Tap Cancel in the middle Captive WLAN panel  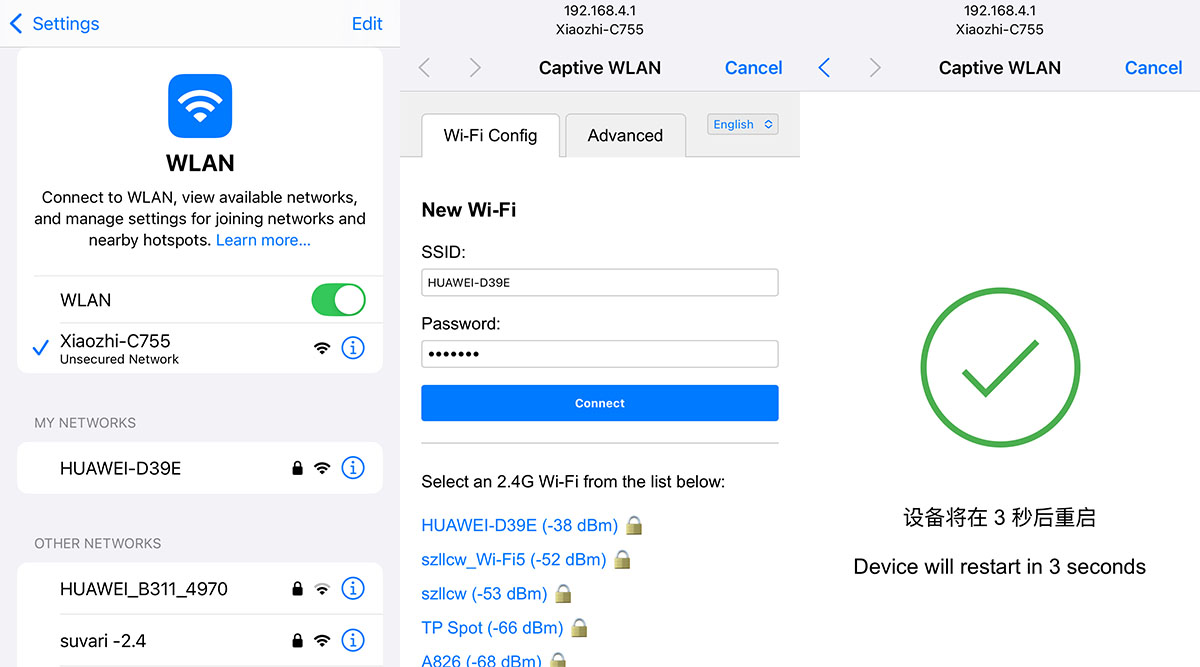(x=753, y=68)
